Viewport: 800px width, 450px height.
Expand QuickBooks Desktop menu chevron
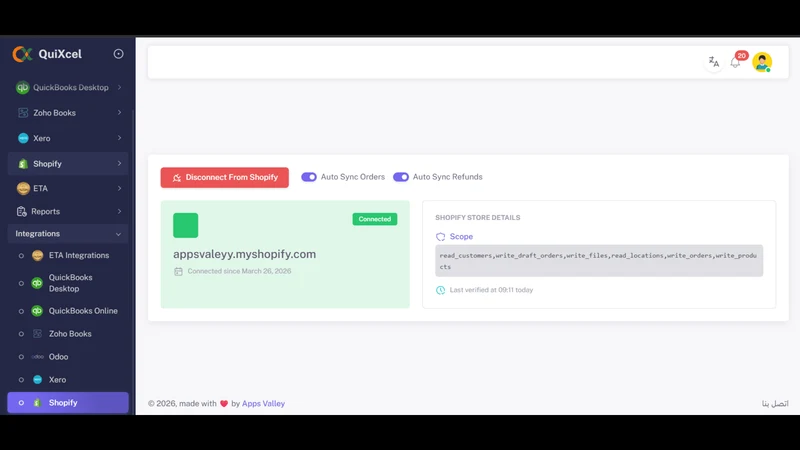pos(119,87)
